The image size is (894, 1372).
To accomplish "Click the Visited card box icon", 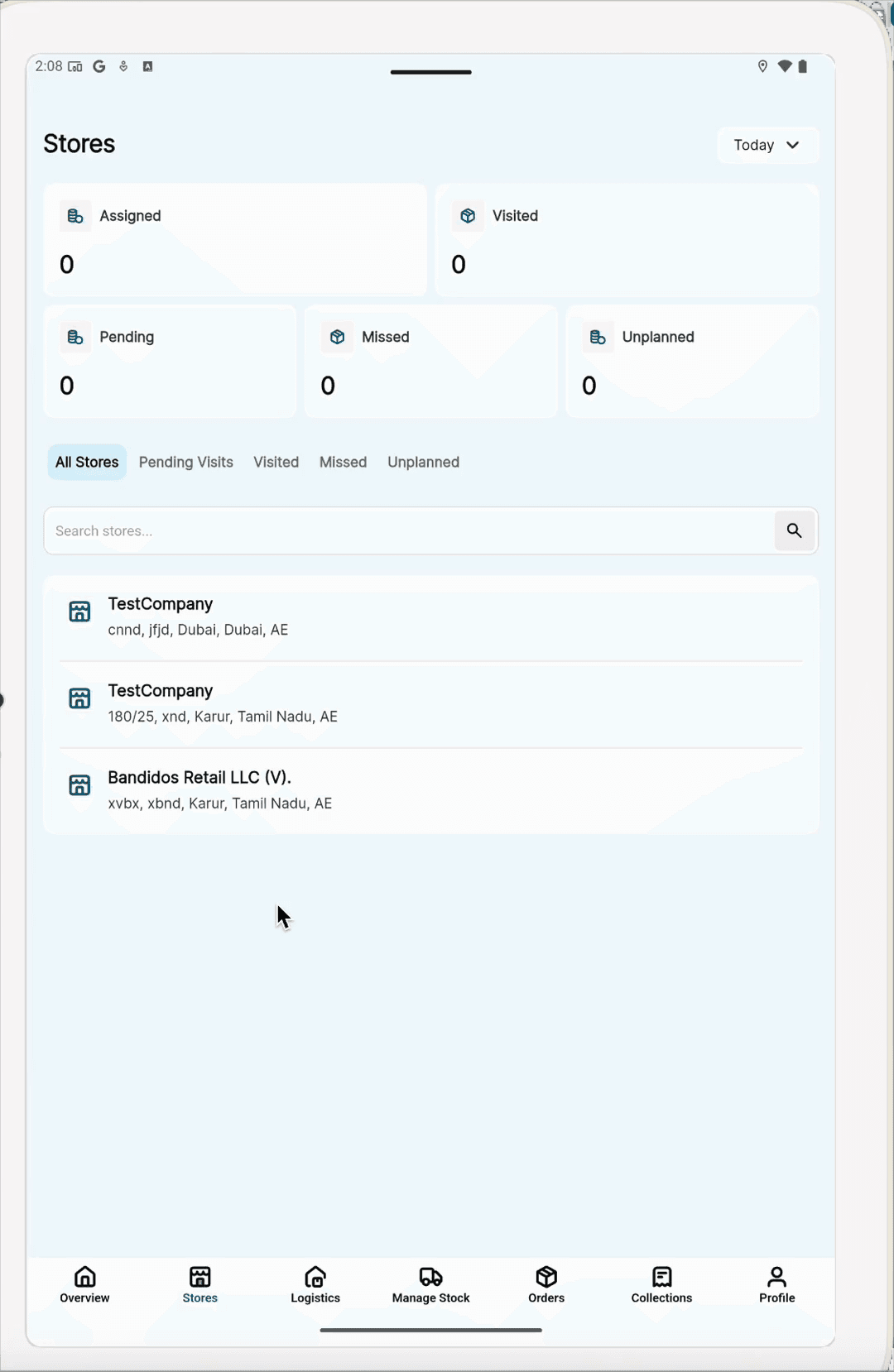I will pyautogui.click(x=468, y=216).
